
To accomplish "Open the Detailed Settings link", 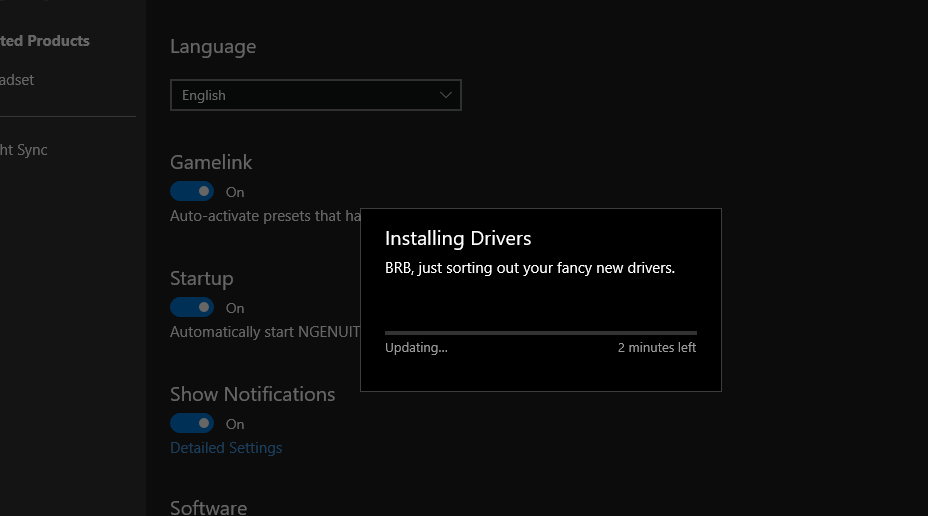I will tap(226, 448).
